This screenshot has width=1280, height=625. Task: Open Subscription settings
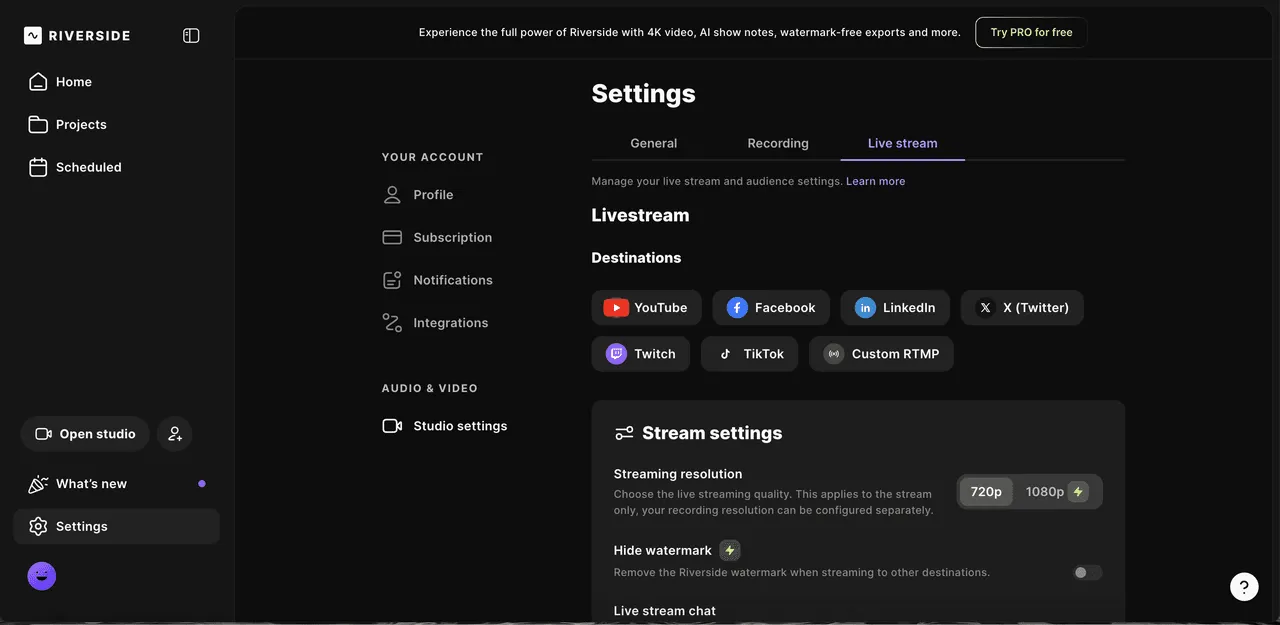point(438,238)
